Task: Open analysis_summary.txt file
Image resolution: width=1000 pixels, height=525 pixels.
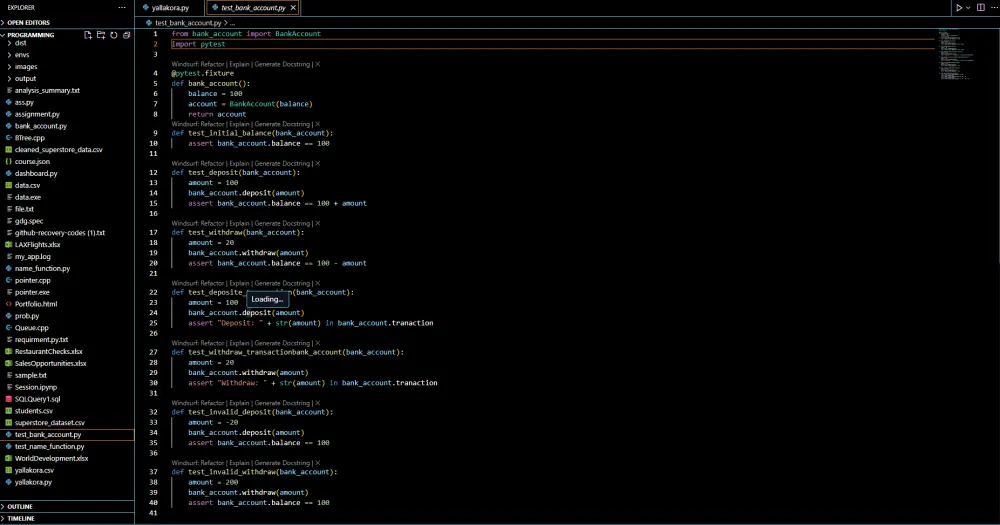Action: pyautogui.click(x=47, y=91)
